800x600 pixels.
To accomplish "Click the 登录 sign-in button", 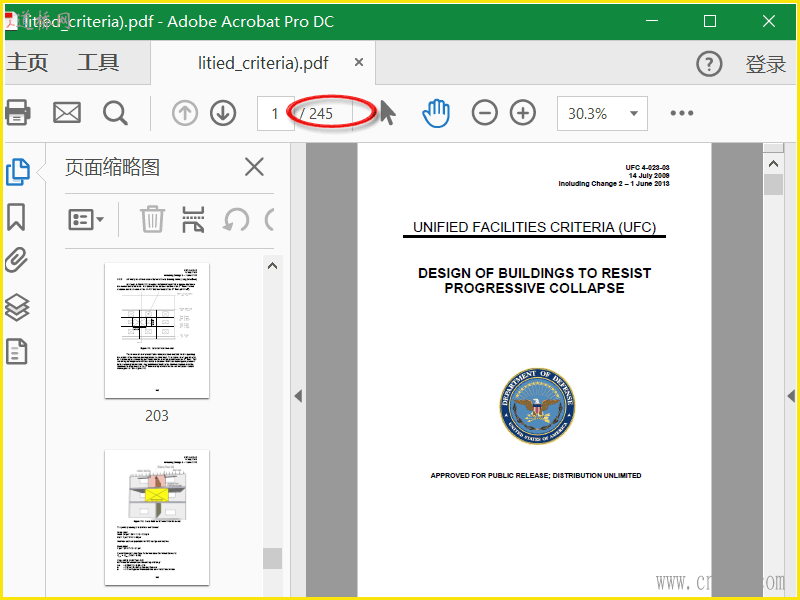I will pos(765,64).
